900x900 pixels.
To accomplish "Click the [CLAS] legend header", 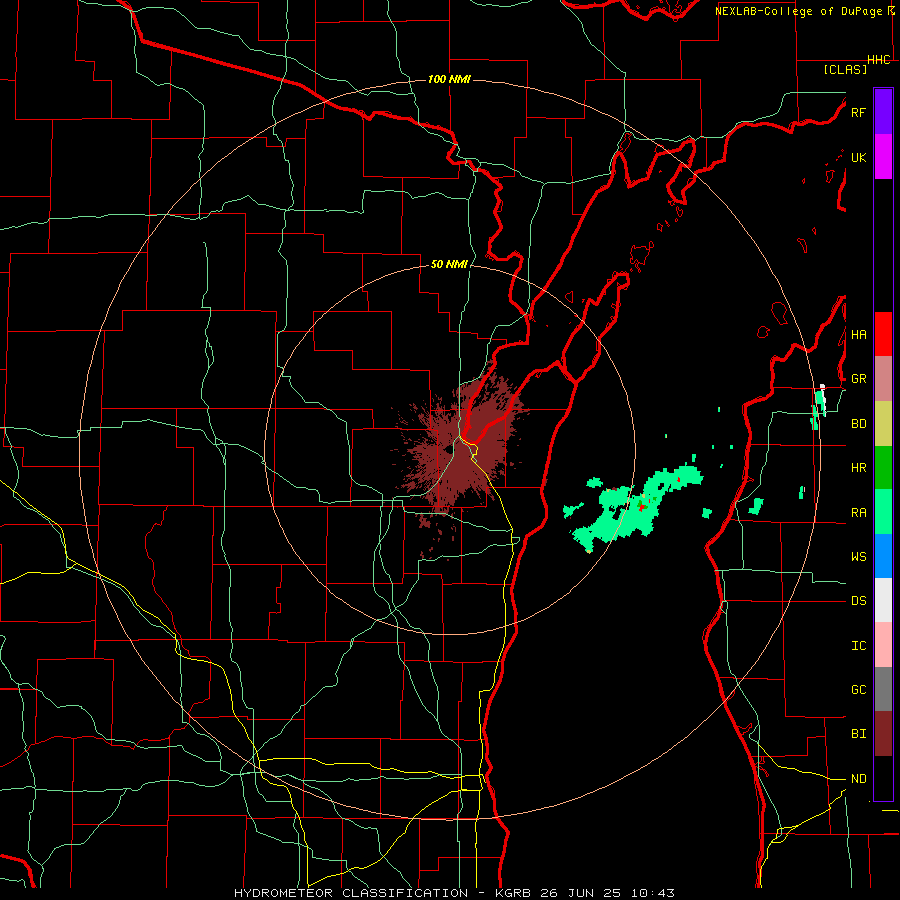I will [x=845, y=69].
